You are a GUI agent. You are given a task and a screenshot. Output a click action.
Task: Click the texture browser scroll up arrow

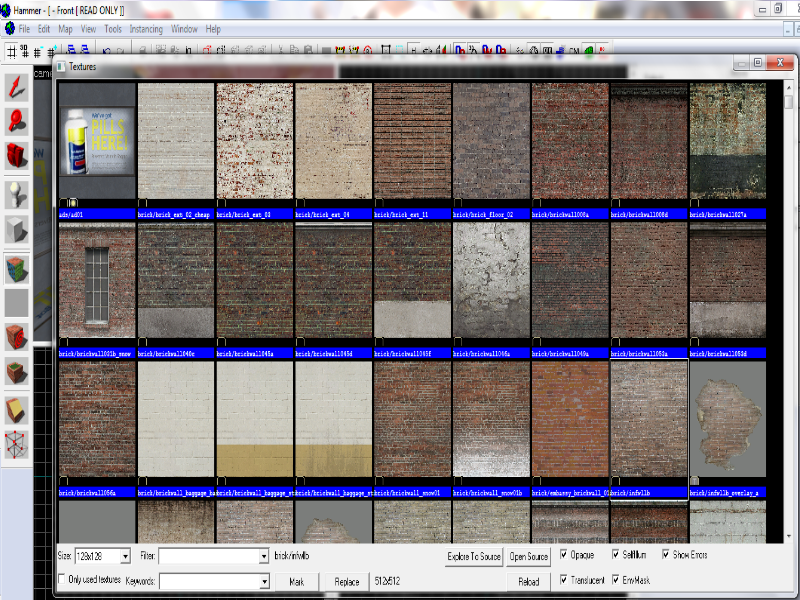click(789, 88)
